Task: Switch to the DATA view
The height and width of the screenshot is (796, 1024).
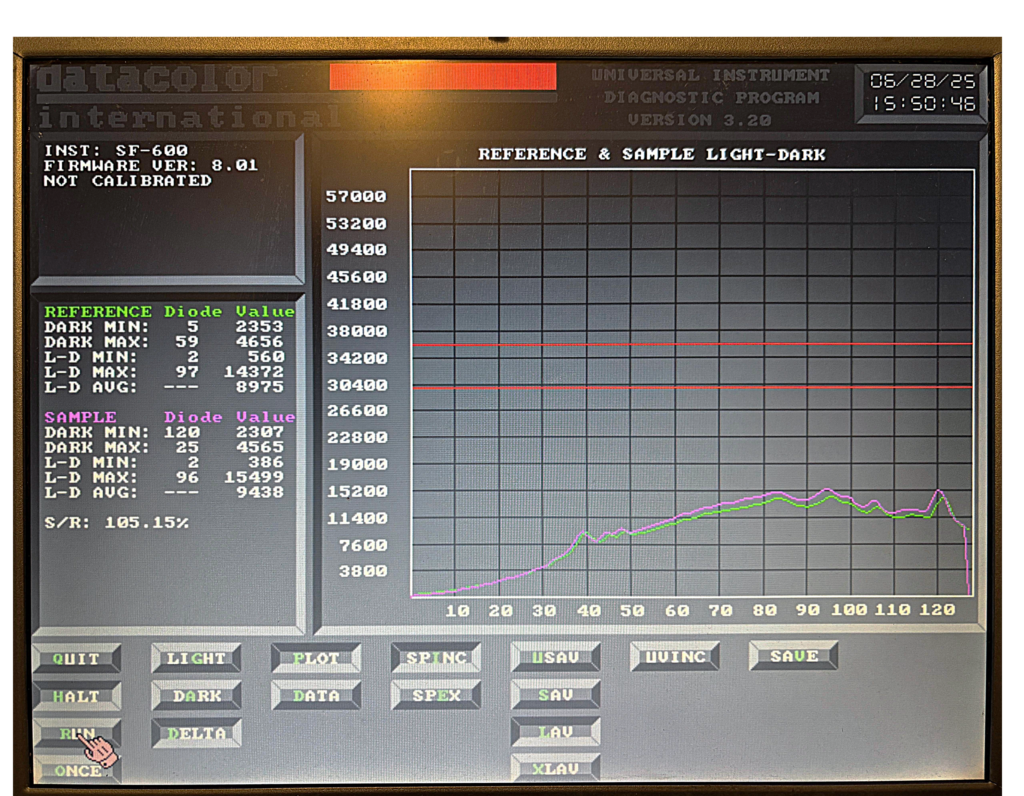Action: tap(316, 696)
